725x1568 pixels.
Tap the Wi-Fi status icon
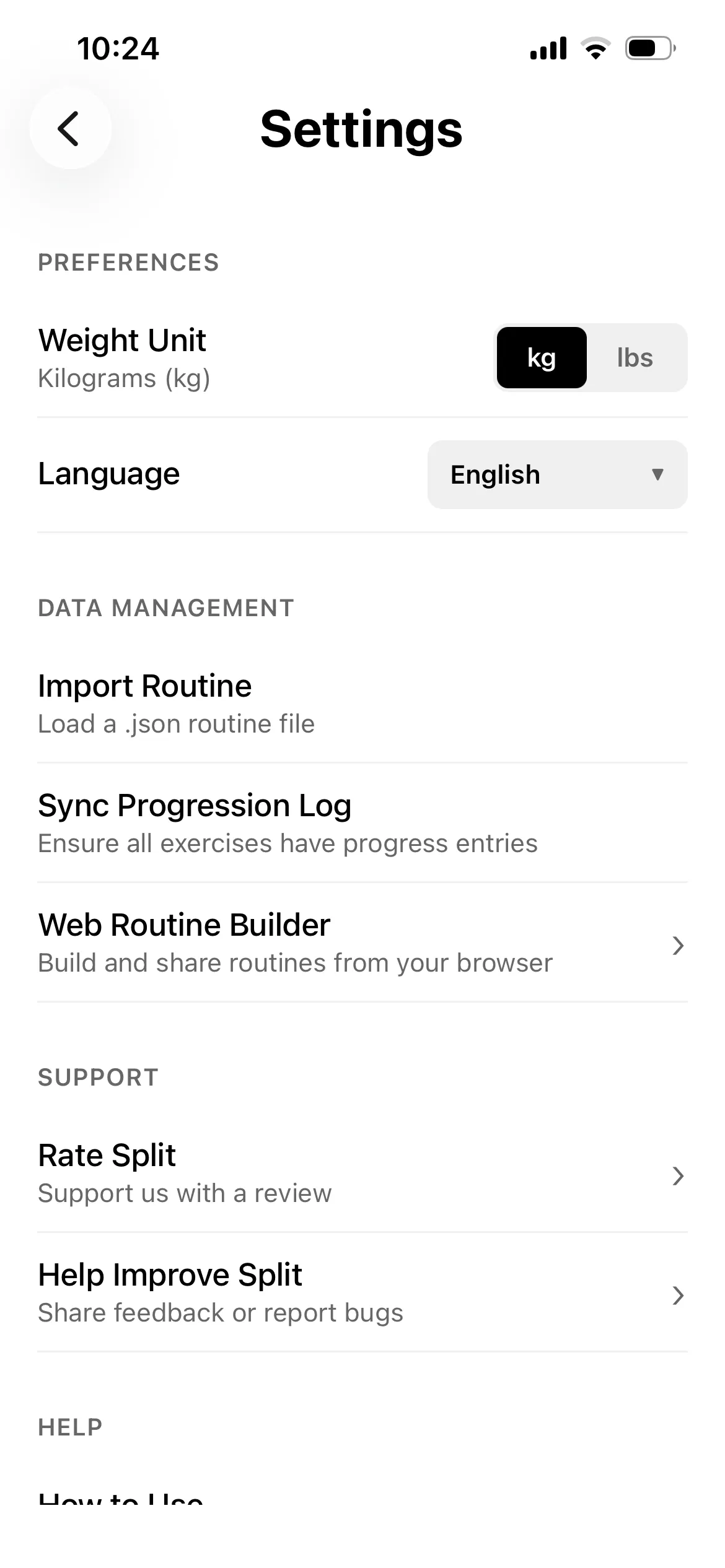pos(595,48)
